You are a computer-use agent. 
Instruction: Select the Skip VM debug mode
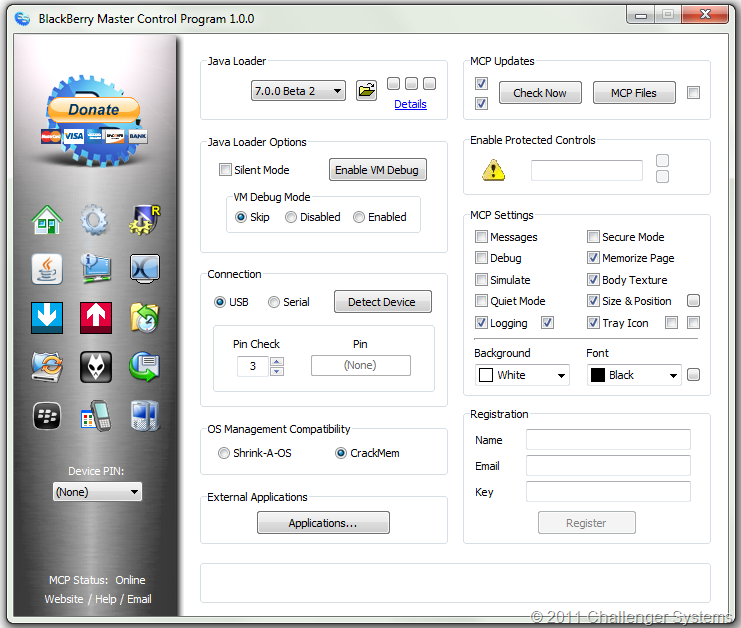241,217
